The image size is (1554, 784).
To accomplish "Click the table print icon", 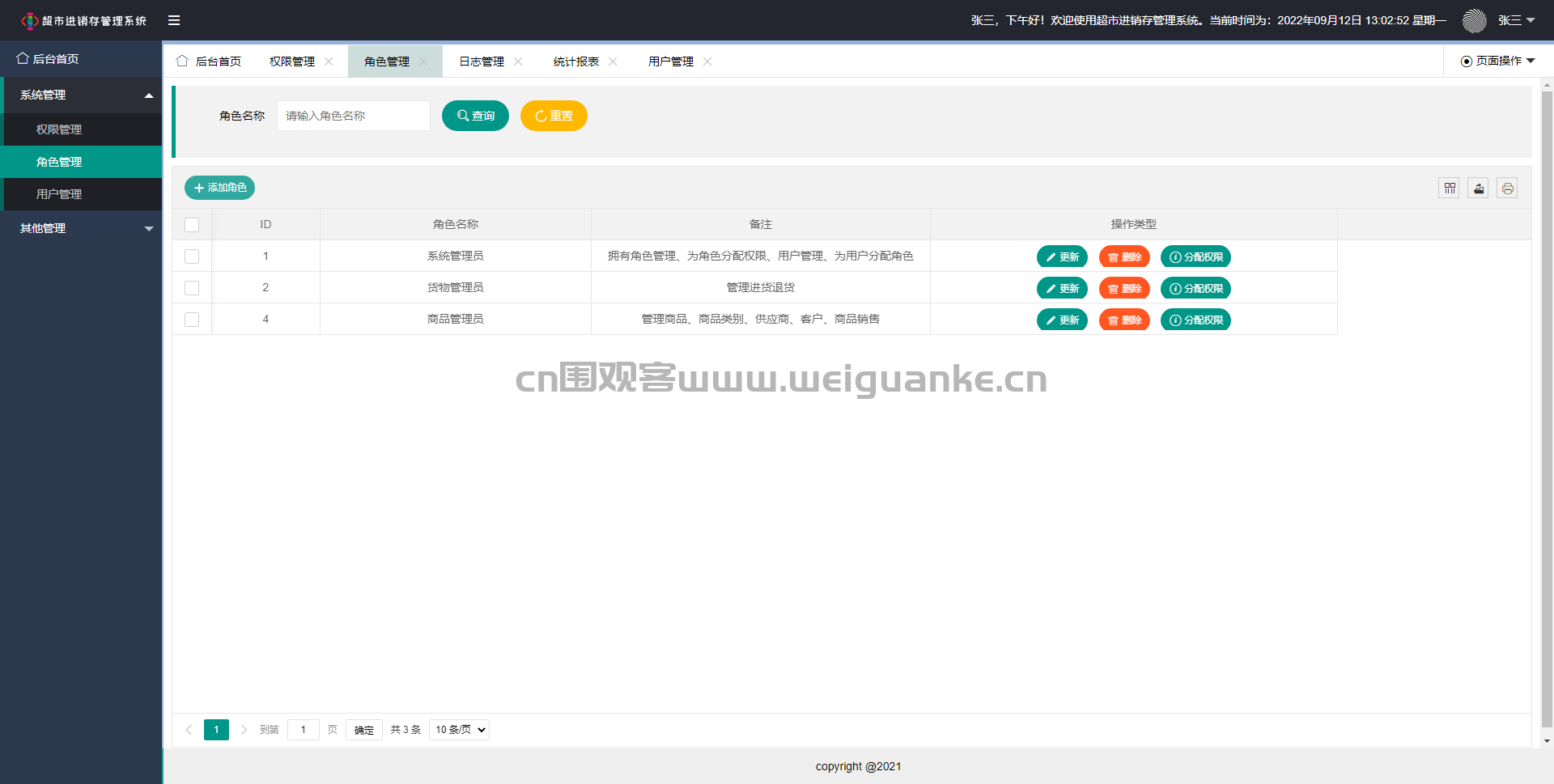I will pyautogui.click(x=1507, y=189).
